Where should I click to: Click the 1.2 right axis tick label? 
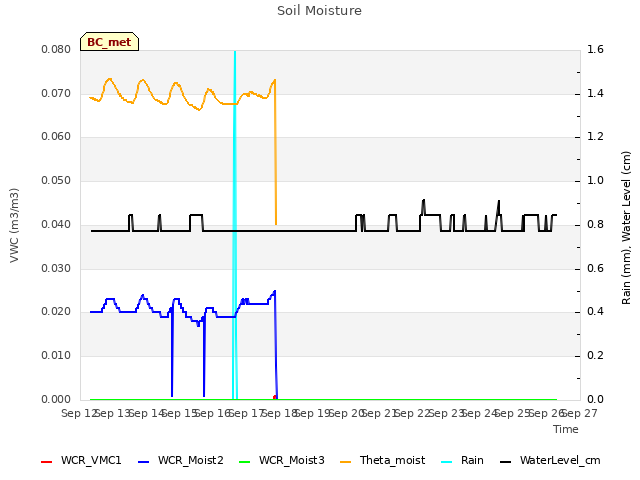pyautogui.click(x=595, y=136)
